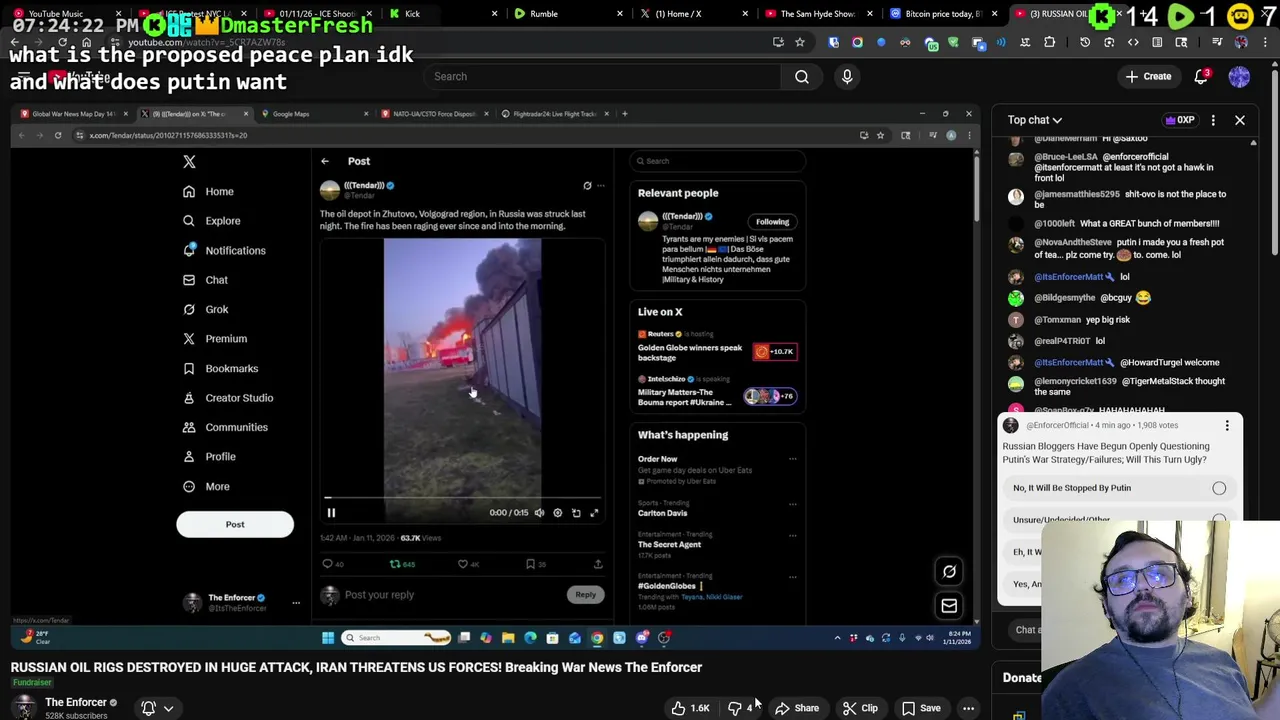The width and height of the screenshot is (1280, 720).
Task: Click the X logo in the X sidebar
Action: point(189,161)
